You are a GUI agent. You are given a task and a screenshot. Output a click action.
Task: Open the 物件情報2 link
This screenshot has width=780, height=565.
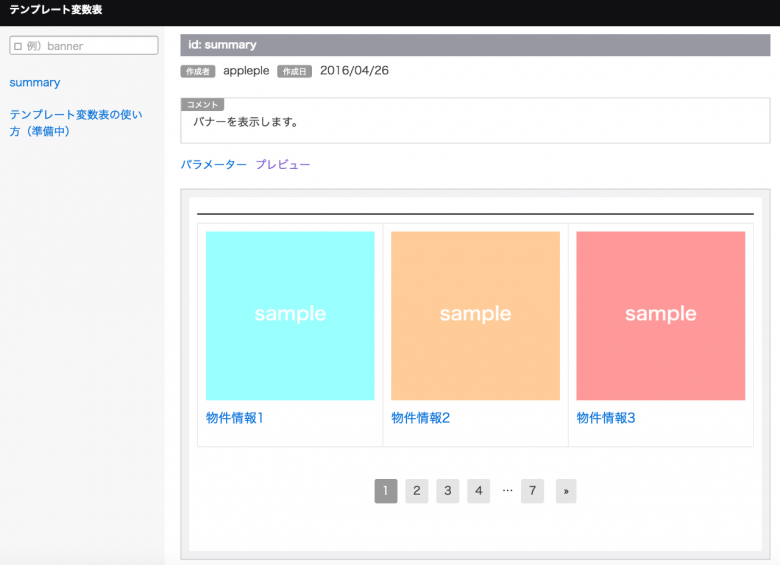tap(420, 418)
